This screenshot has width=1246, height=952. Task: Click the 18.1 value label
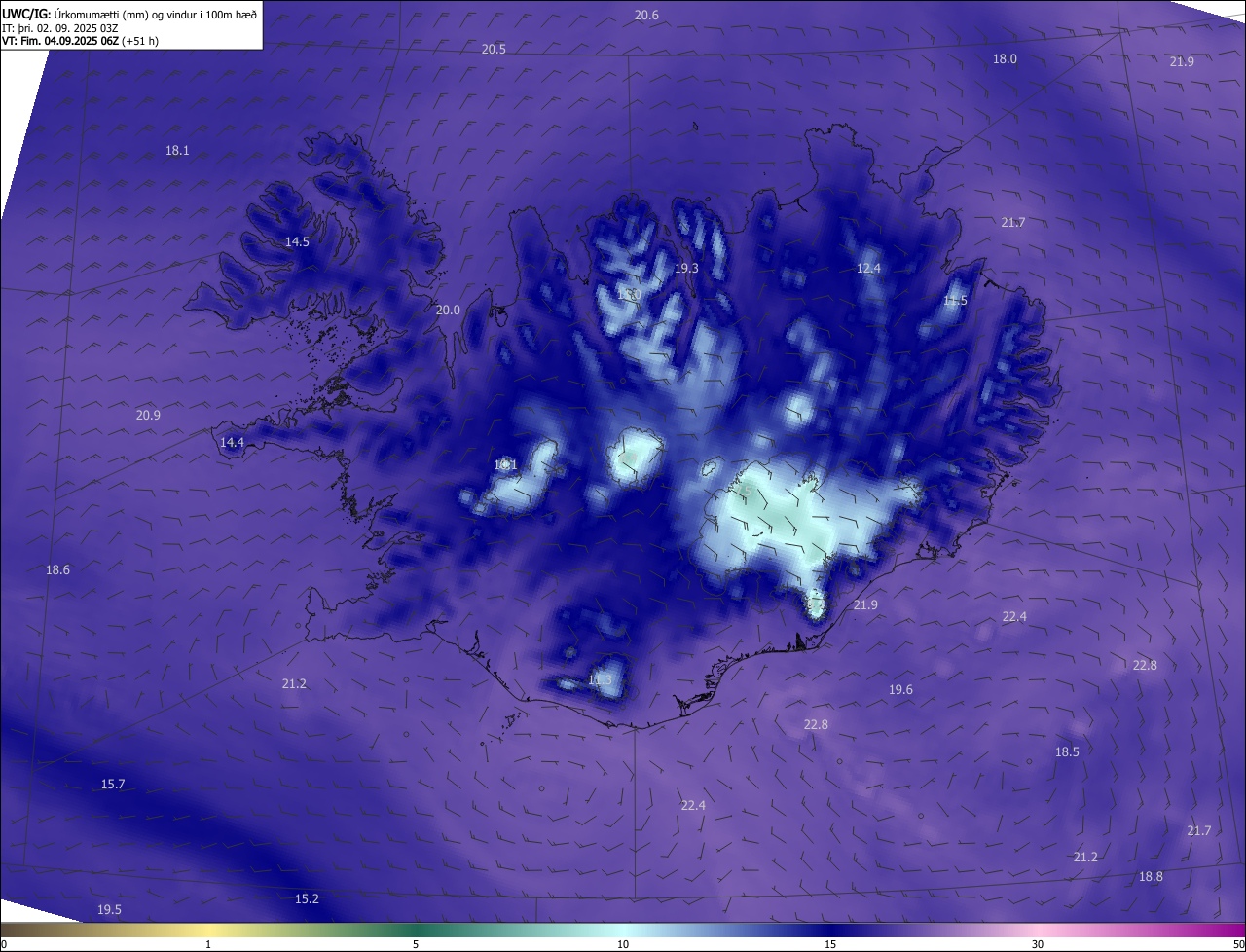177,150
